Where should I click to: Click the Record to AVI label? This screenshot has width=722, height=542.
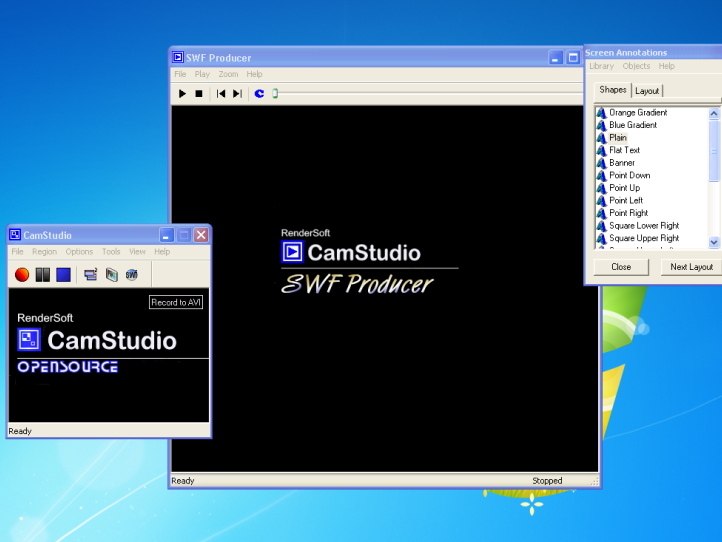[176, 303]
